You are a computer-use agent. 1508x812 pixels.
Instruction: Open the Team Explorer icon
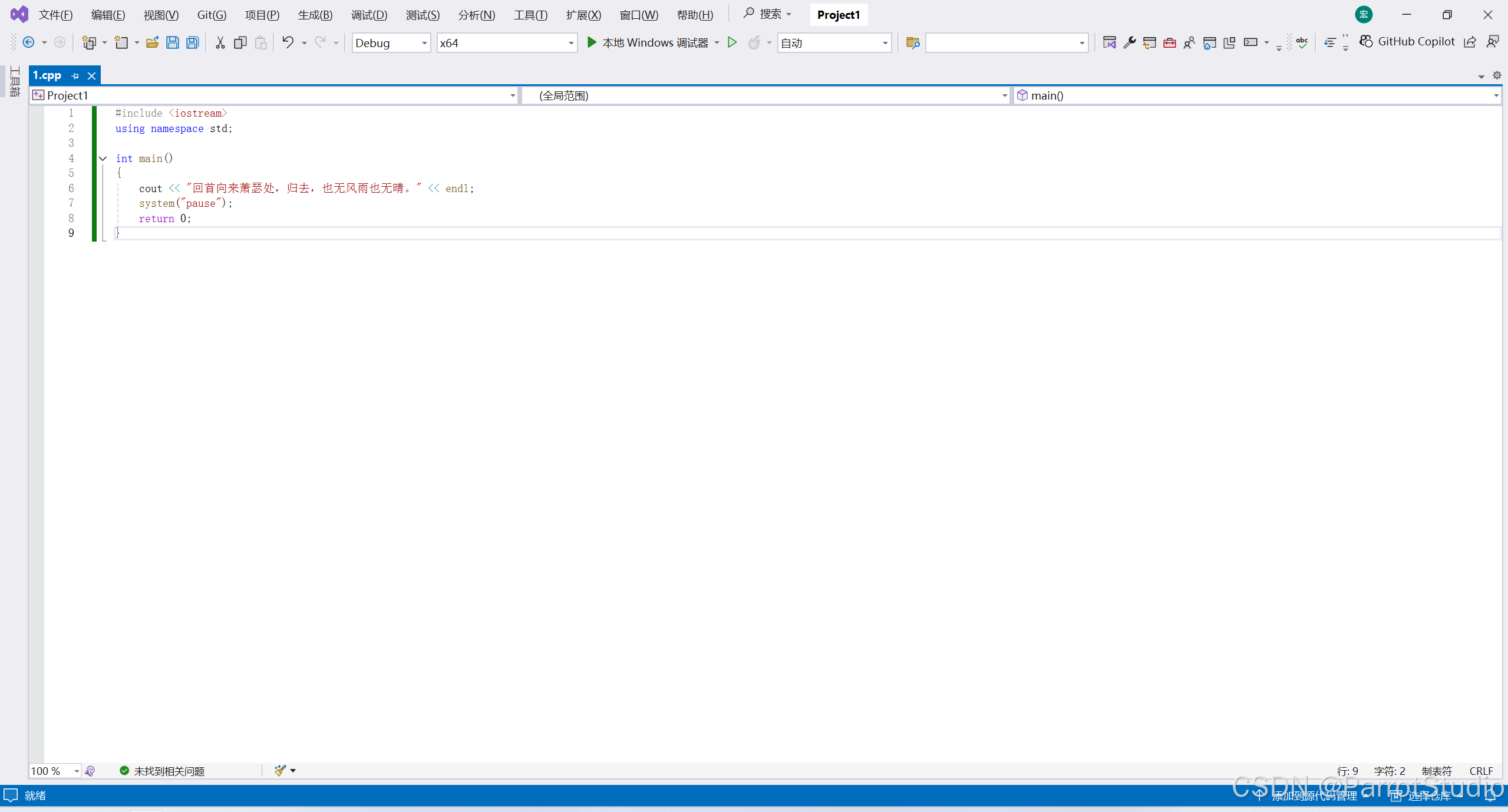(x=1149, y=42)
